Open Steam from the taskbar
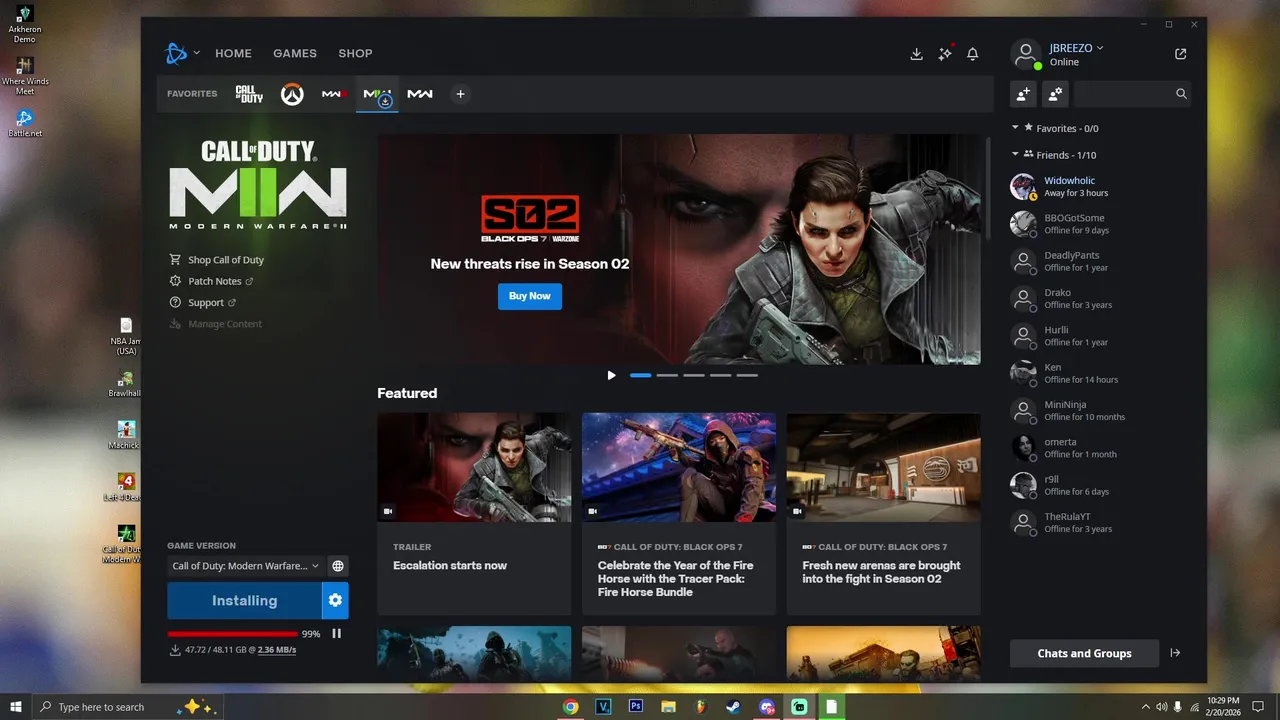The image size is (1280, 720). pos(734,706)
